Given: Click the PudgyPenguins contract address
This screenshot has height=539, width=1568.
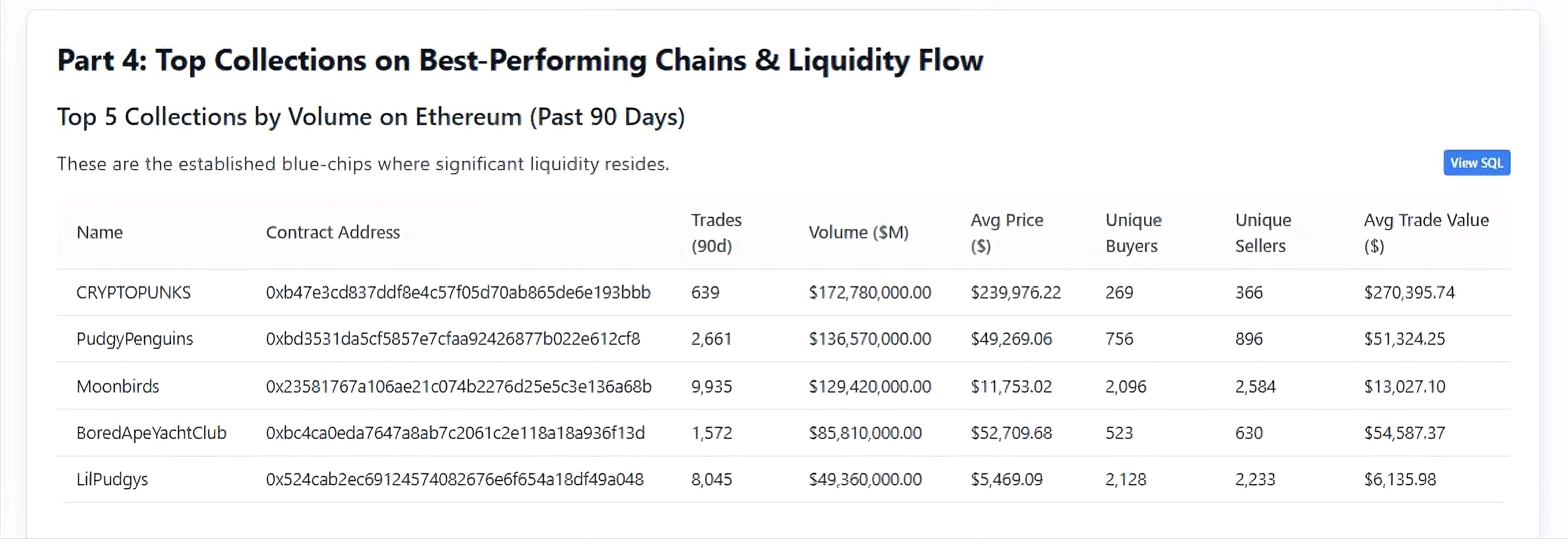Looking at the screenshot, I should tap(453, 339).
